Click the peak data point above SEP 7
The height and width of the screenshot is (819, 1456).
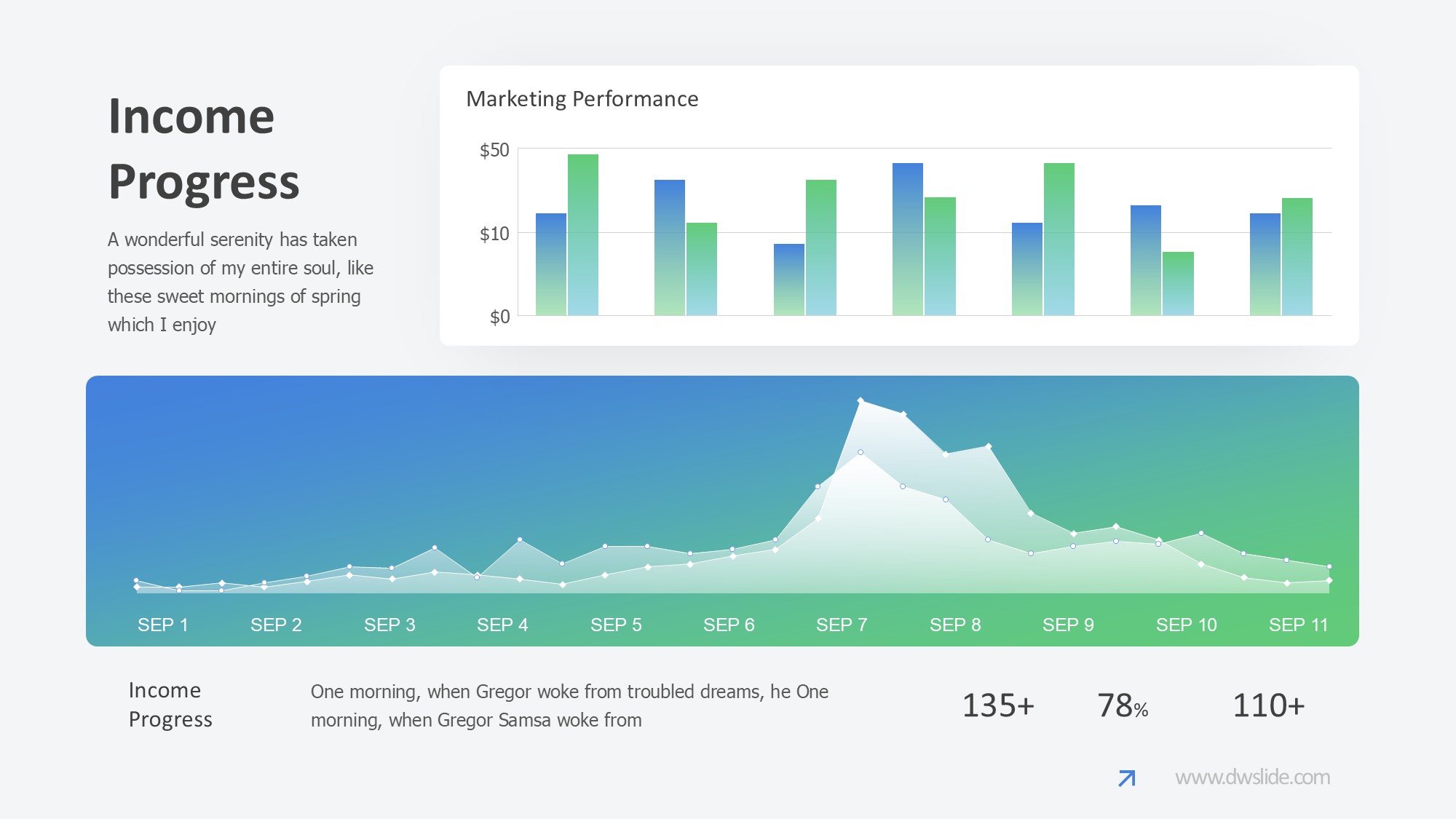click(860, 401)
